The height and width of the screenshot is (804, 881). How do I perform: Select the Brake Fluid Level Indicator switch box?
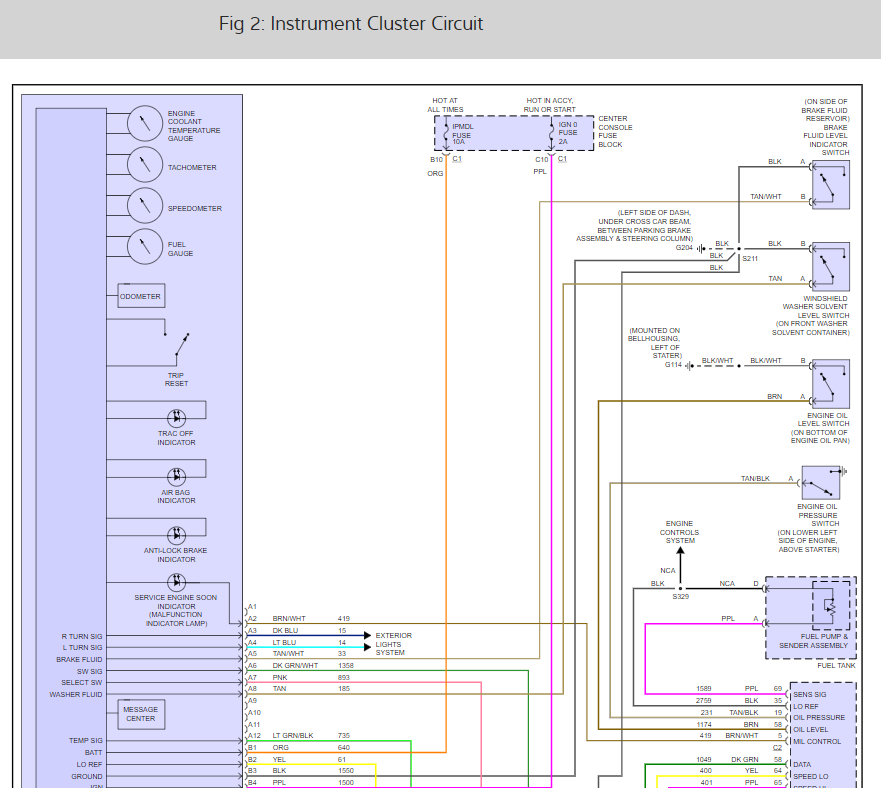pos(831,185)
